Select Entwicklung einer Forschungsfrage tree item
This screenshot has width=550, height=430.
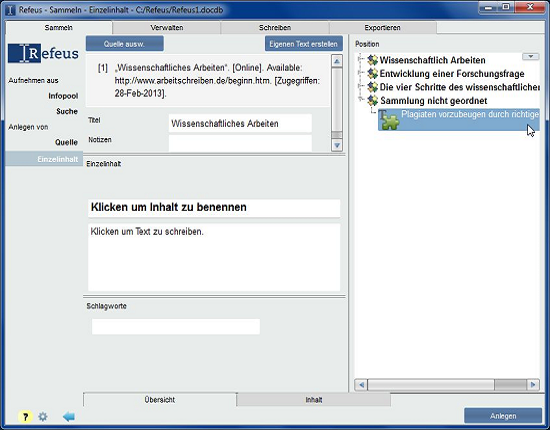(452, 74)
